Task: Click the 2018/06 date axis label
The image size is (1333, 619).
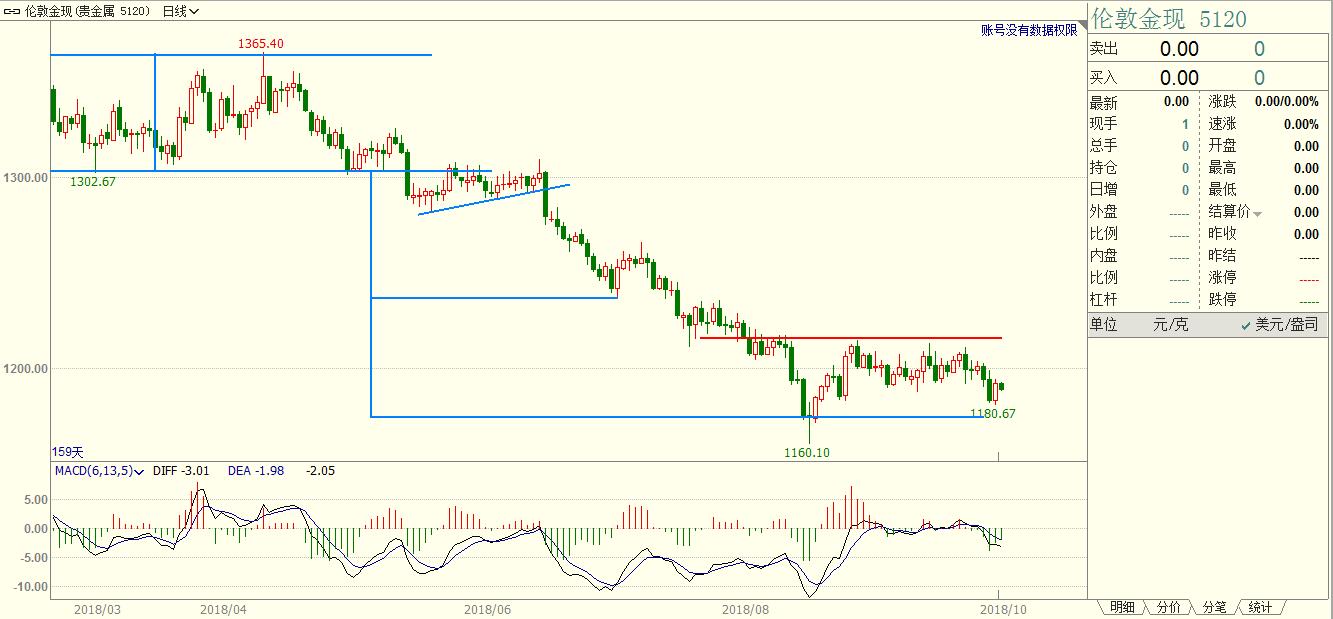Action: pyautogui.click(x=488, y=607)
